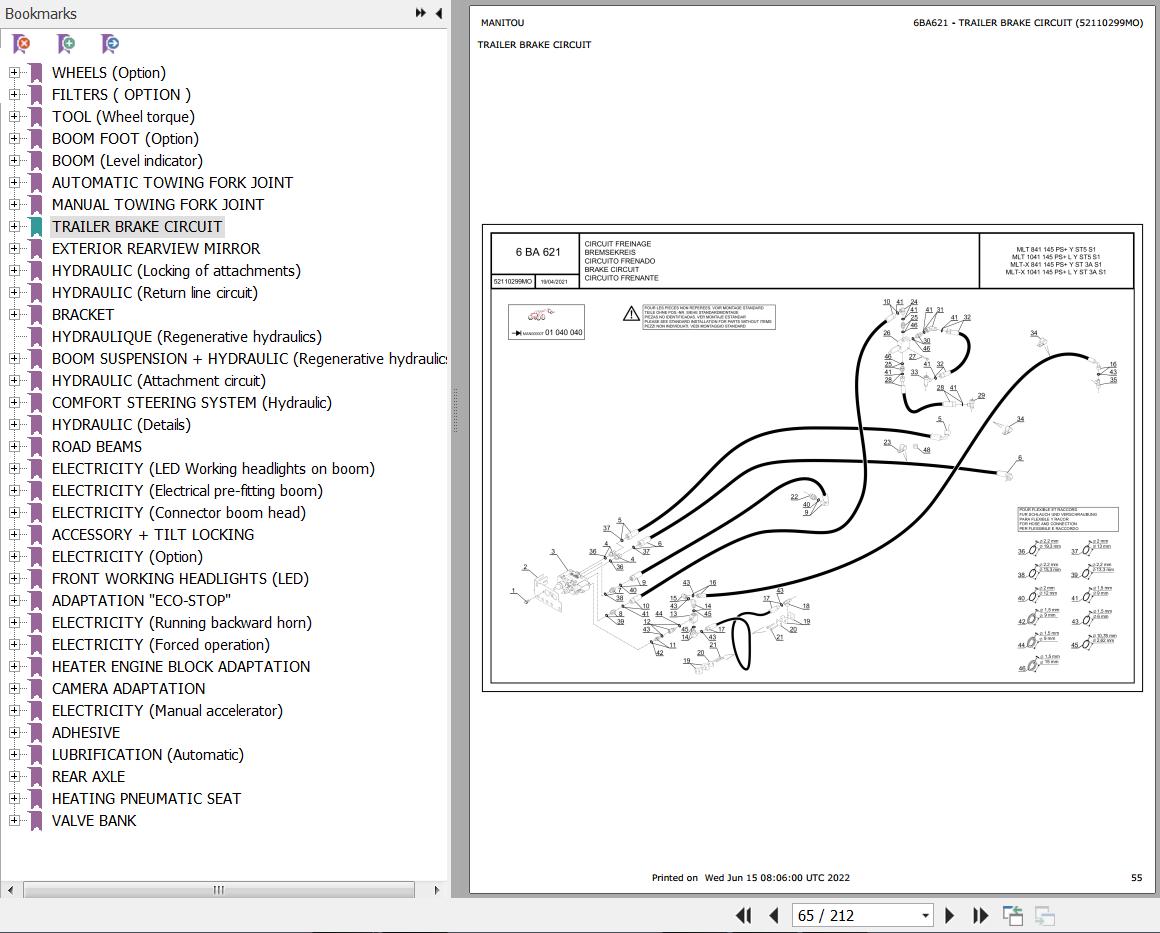Select the ROAD BEAMS bookmark

coord(96,446)
